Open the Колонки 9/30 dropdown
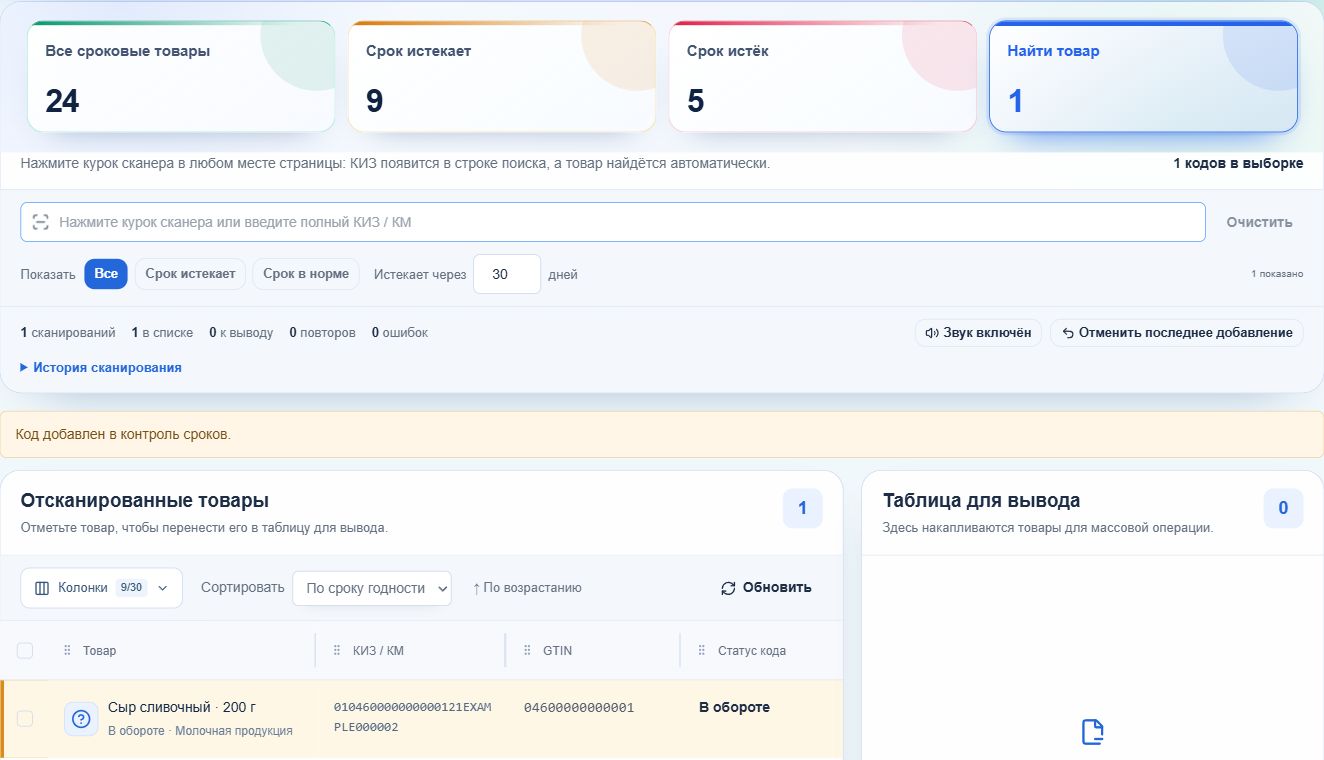This screenshot has height=760, width=1324. [101, 588]
